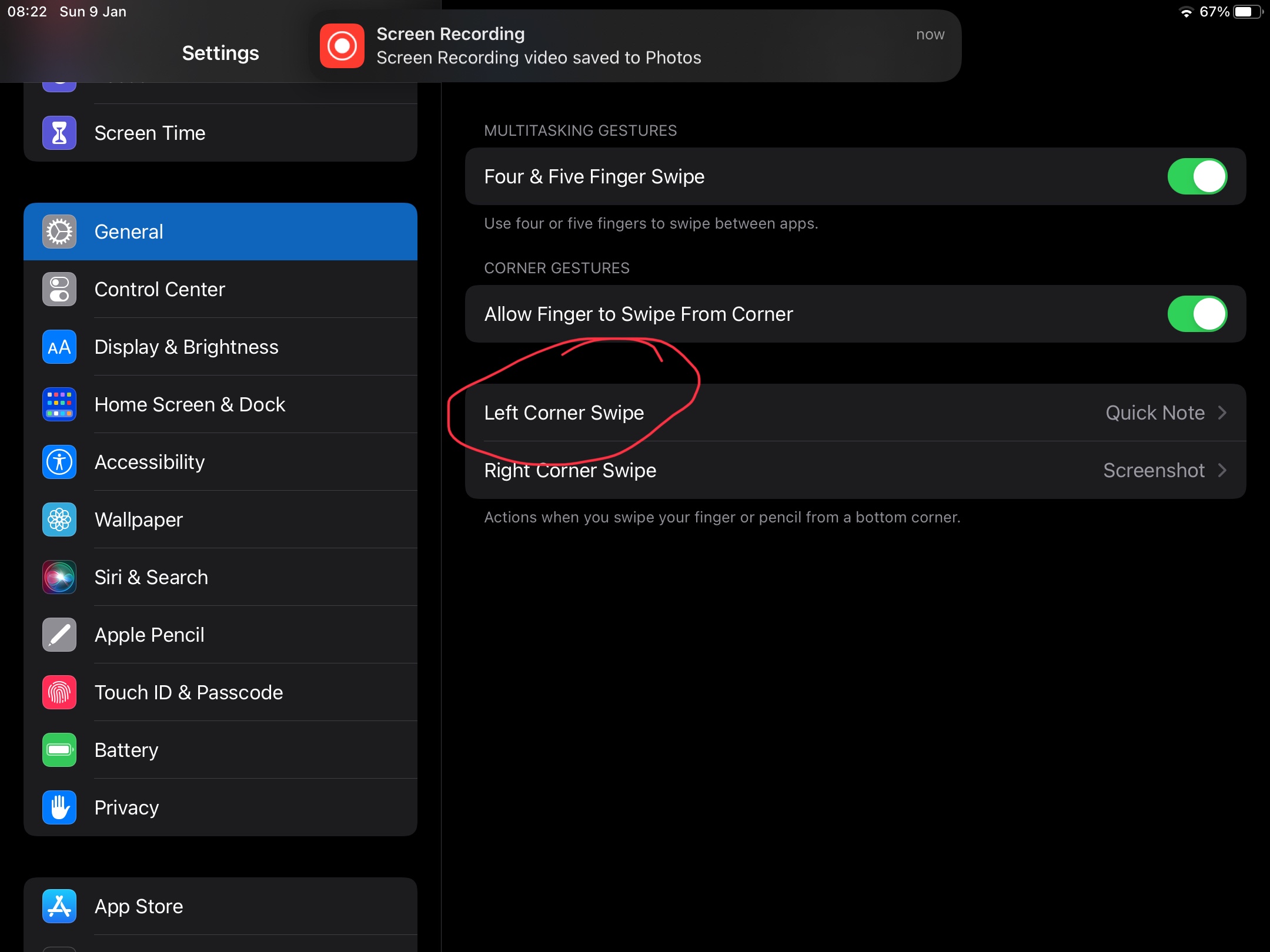
Task: Open Left Corner Swipe Quick Note options
Action: click(x=855, y=413)
